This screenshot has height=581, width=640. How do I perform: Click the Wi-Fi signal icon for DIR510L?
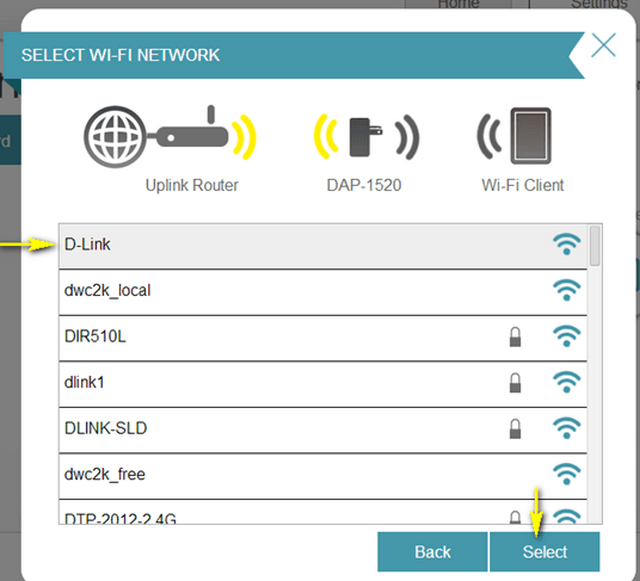(x=567, y=336)
